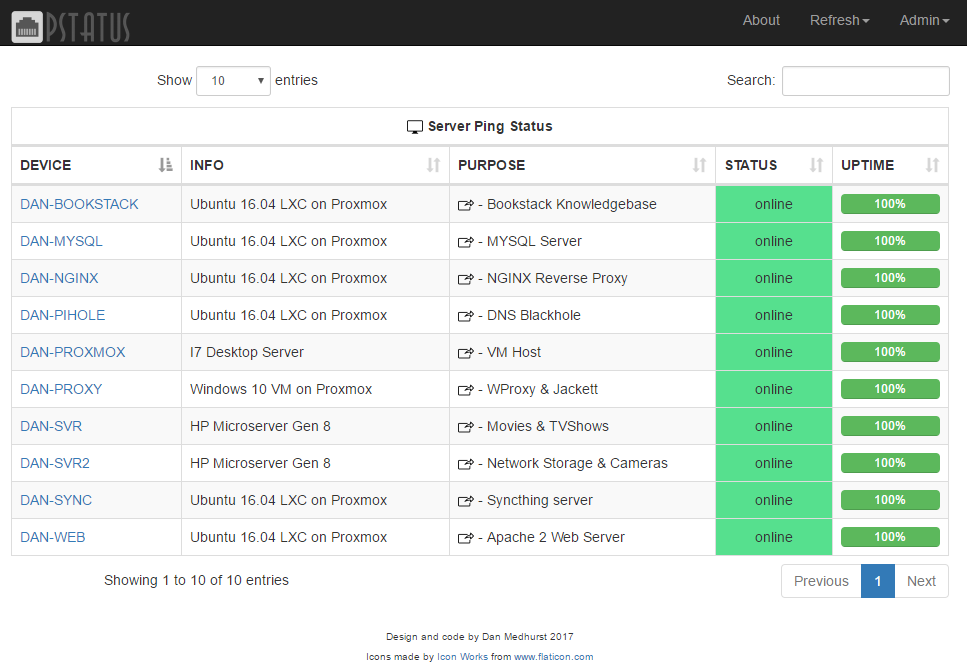Go to Next page
The image size is (967, 666).
click(921, 581)
